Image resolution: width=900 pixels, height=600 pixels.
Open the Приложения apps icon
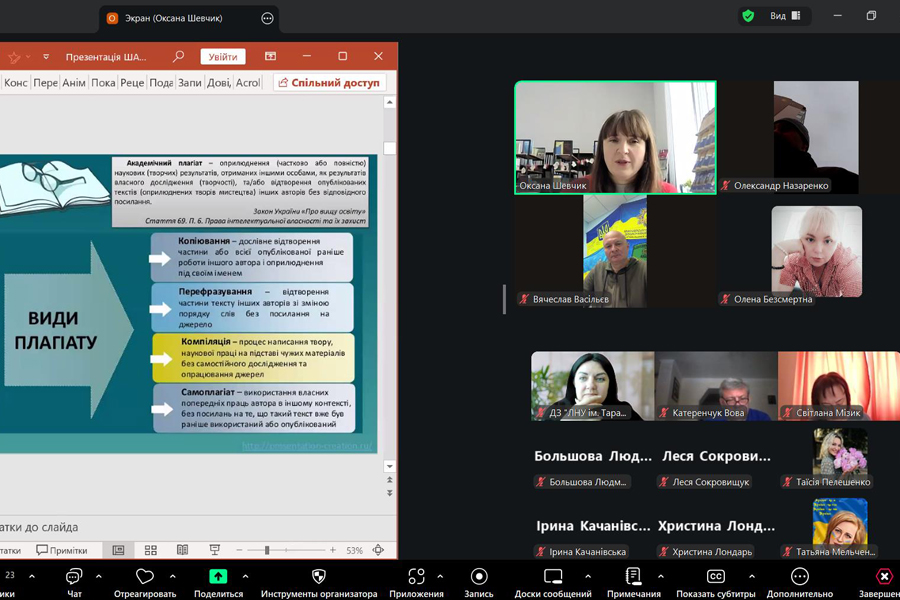click(x=416, y=576)
